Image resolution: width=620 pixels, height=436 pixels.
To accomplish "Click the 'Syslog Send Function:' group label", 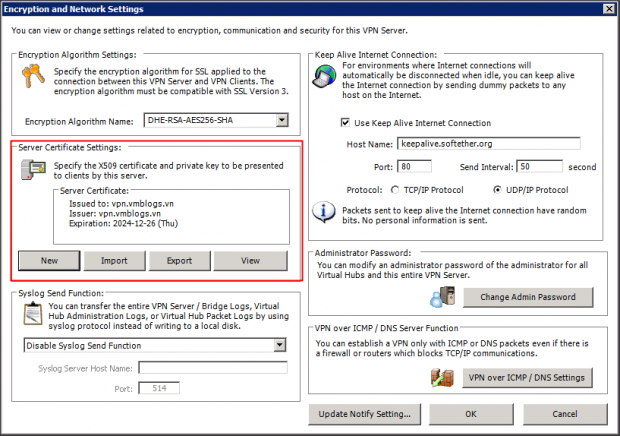I will [x=61, y=293].
